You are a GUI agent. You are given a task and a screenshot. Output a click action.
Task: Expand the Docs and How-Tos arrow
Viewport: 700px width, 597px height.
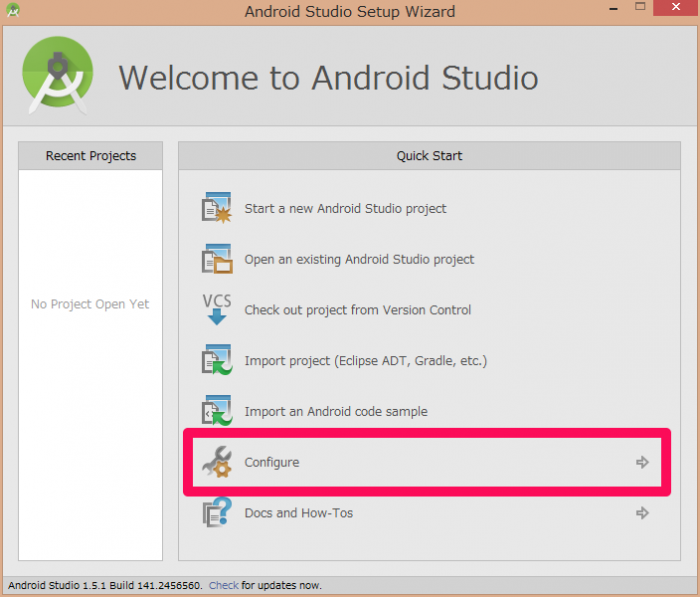pos(642,513)
